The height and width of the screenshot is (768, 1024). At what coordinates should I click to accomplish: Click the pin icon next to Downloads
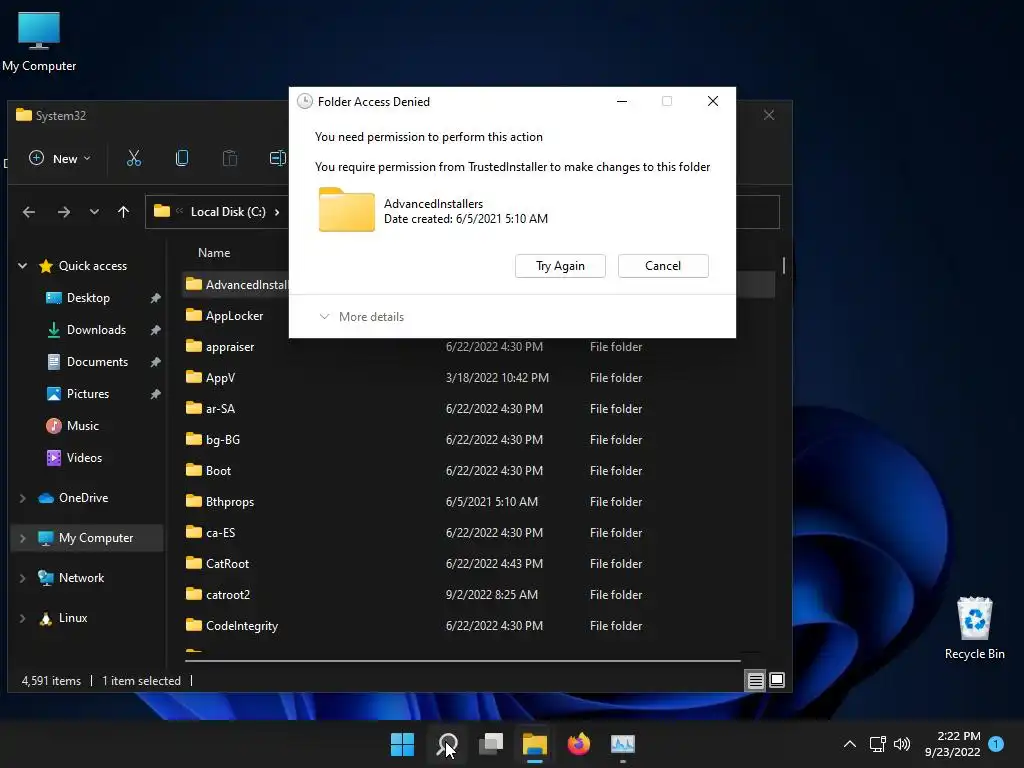point(155,330)
